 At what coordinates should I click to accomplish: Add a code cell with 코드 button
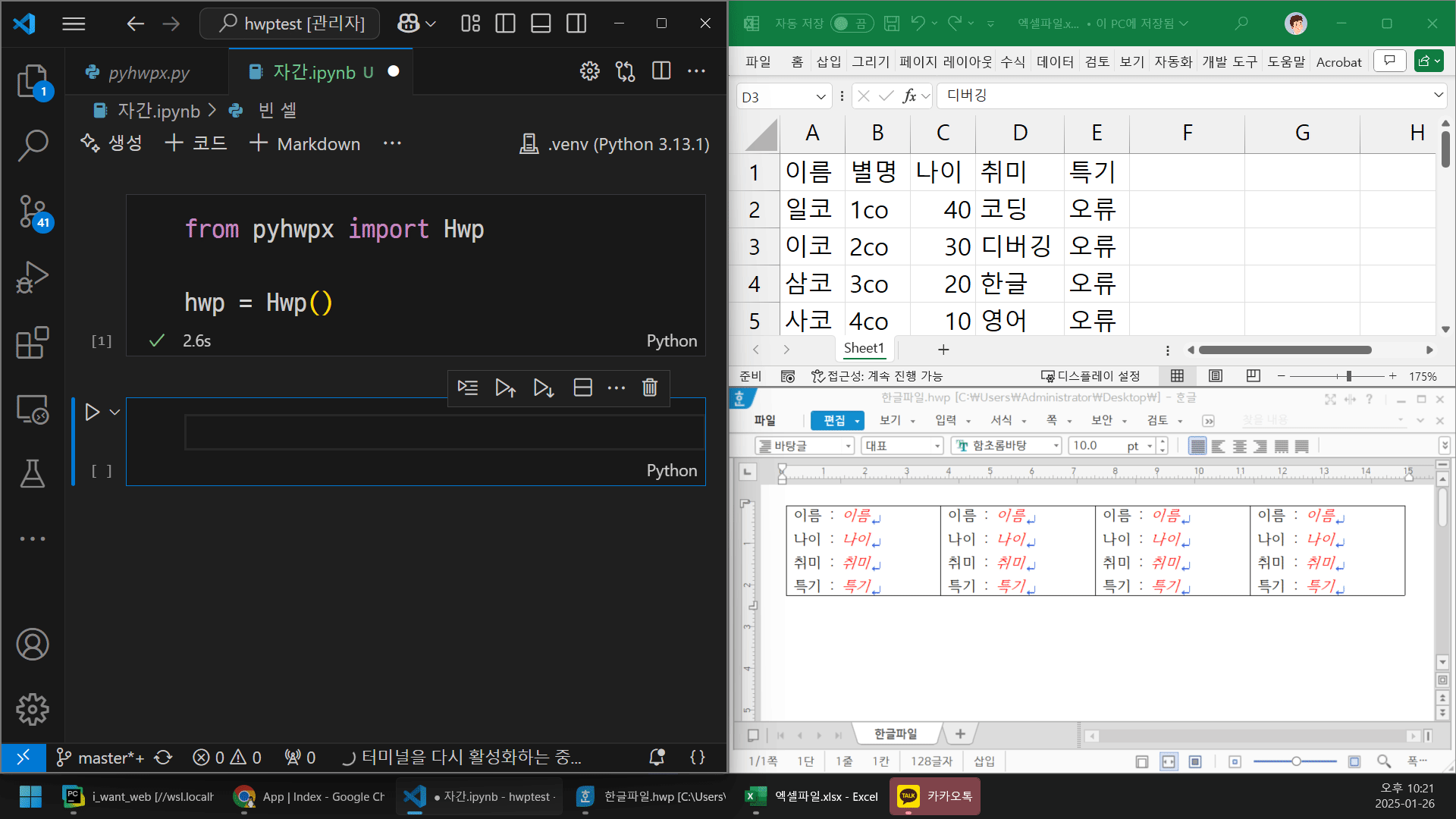tap(196, 143)
